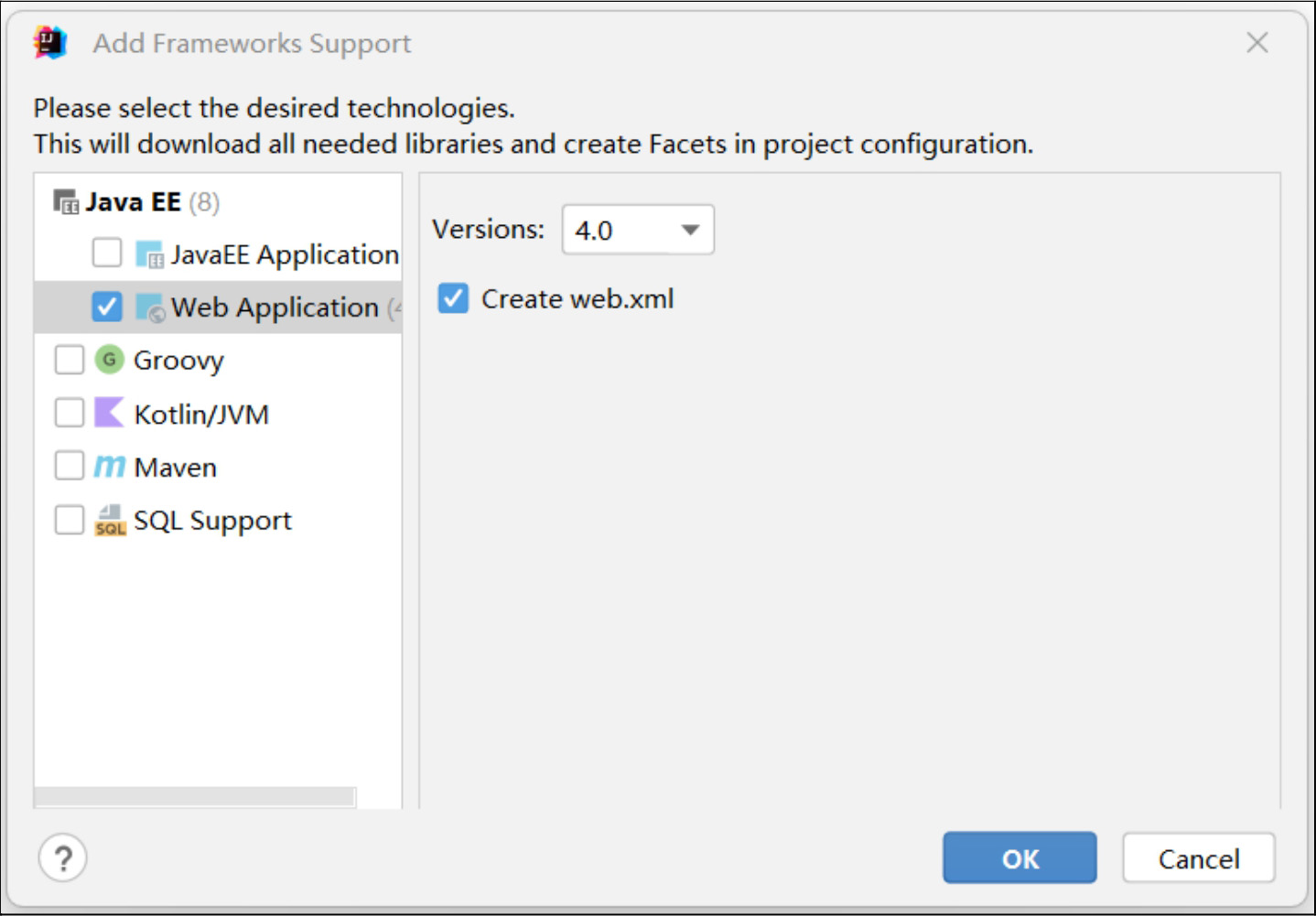Click the Web Application globe icon

(x=149, y=307)
